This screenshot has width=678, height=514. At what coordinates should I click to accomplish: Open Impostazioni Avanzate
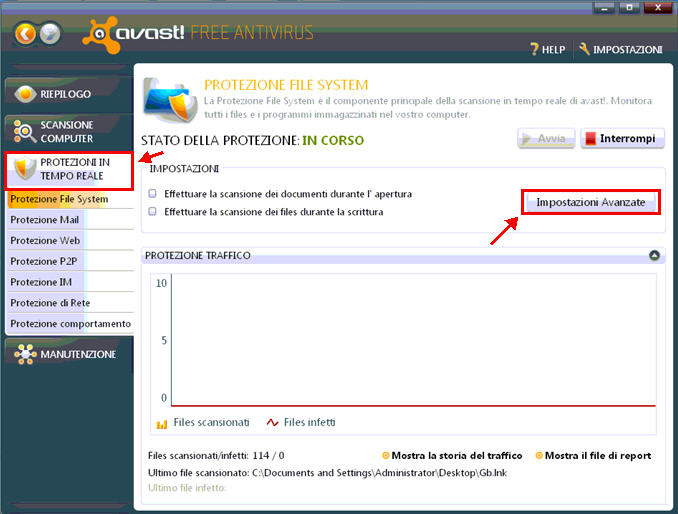click(591, 202)
